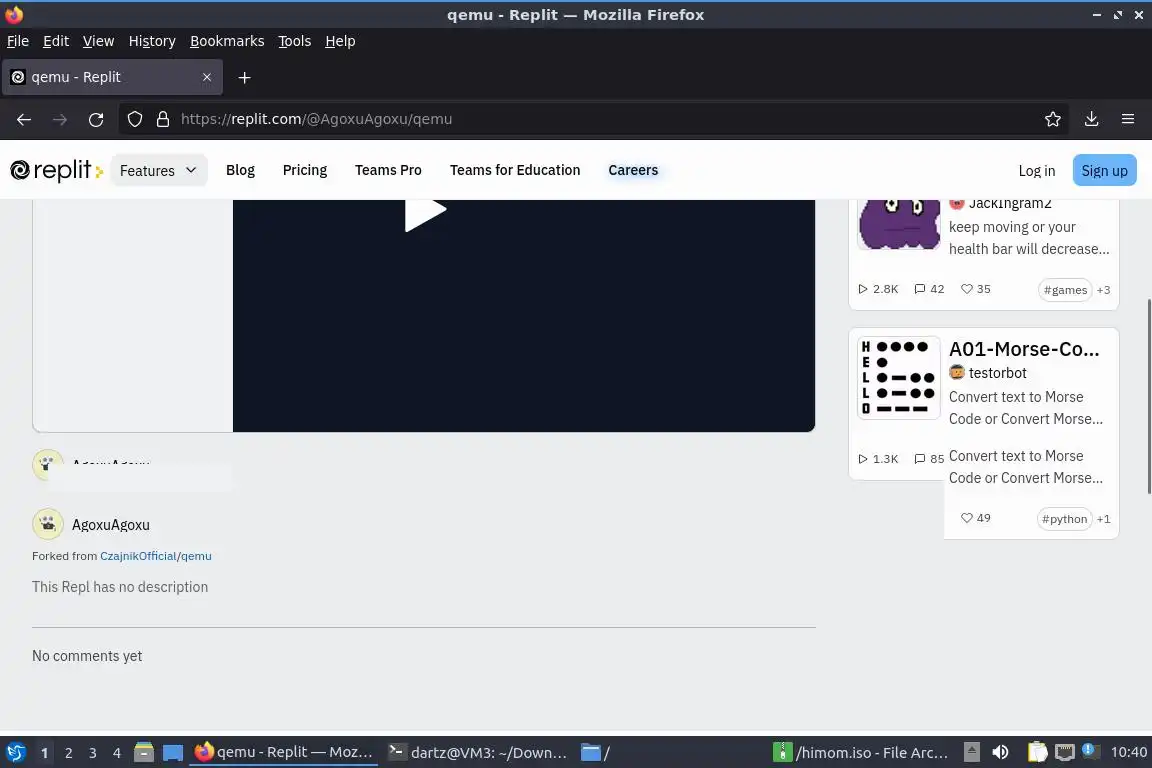Switch to workspace 4
The width and height of the screenshot is (1152, 768).
[x=117, y=753]
